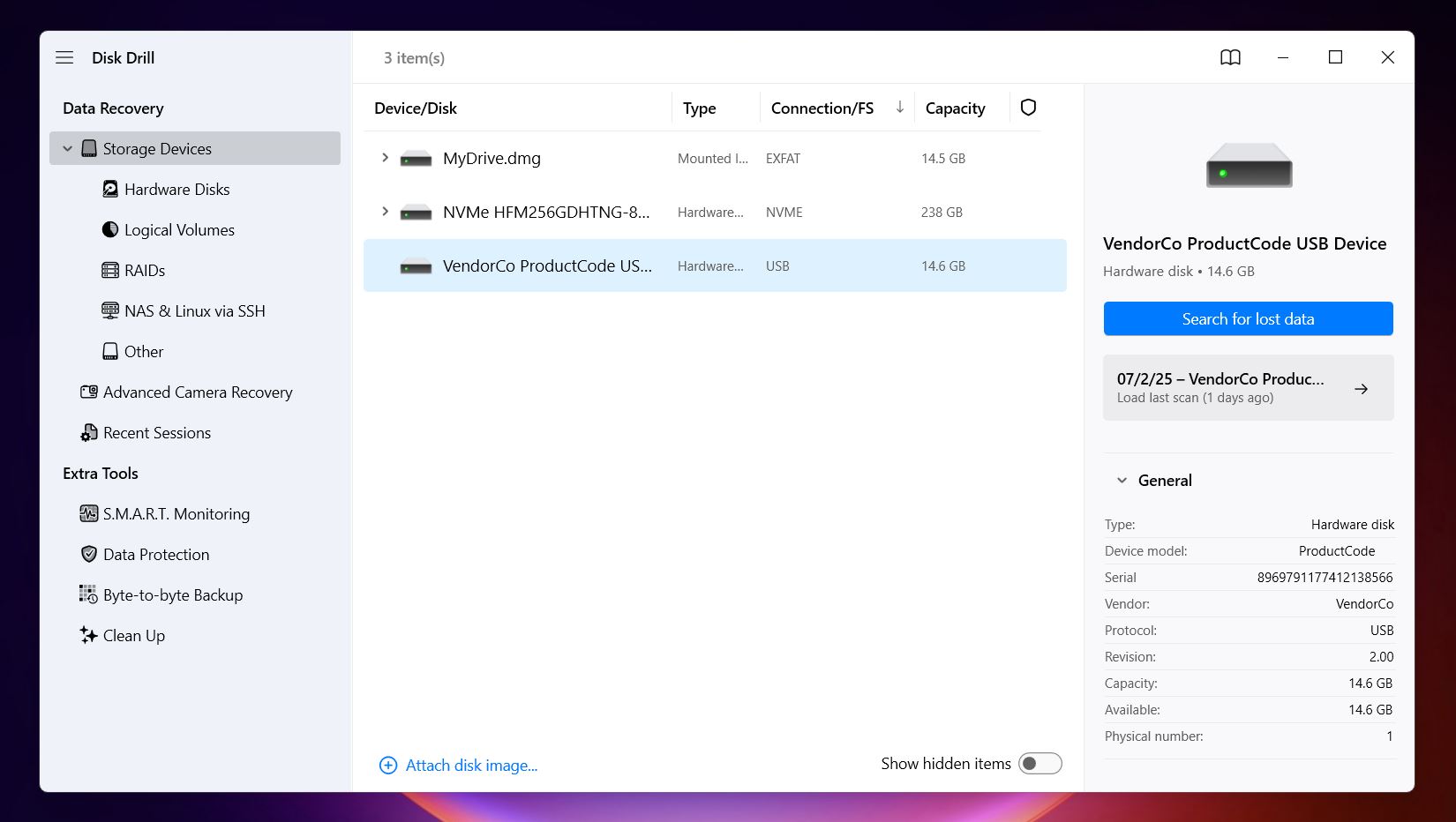Screen dimensions: 1456x822
Task: Click the Storage Devices disk icon
Action: point(89,148)
